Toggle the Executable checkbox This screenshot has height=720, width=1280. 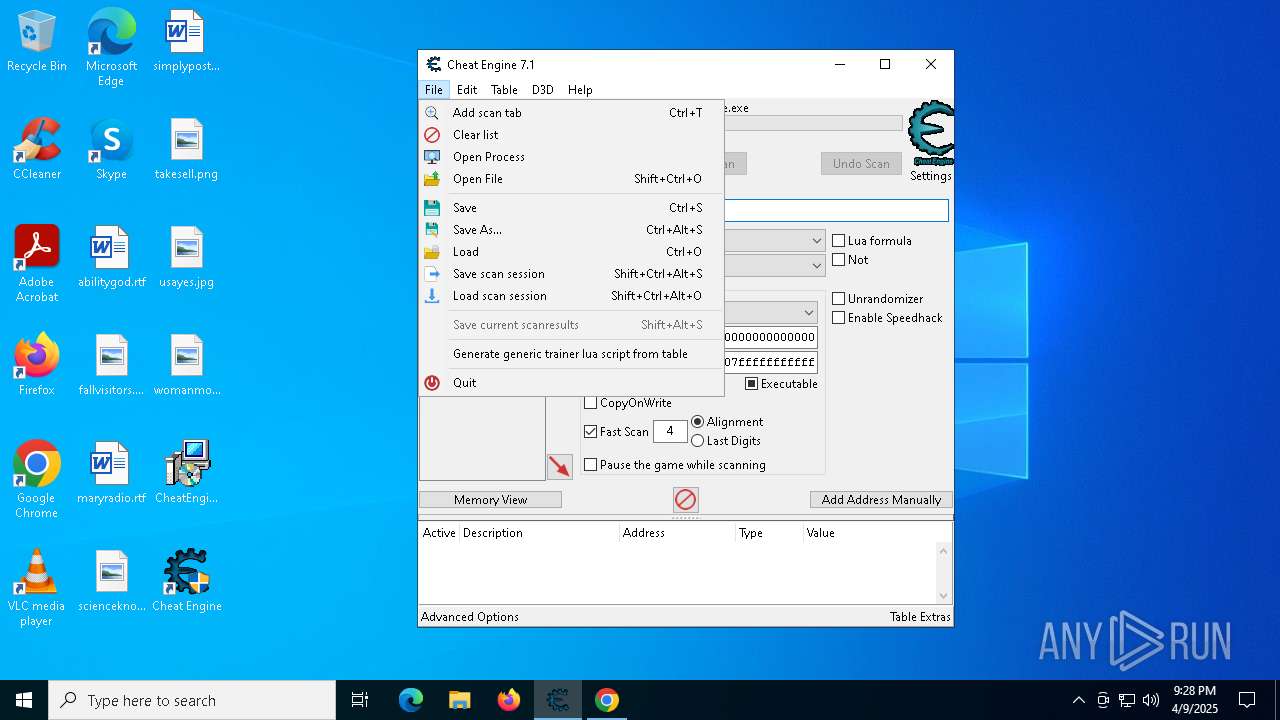[x=752, y=384]
